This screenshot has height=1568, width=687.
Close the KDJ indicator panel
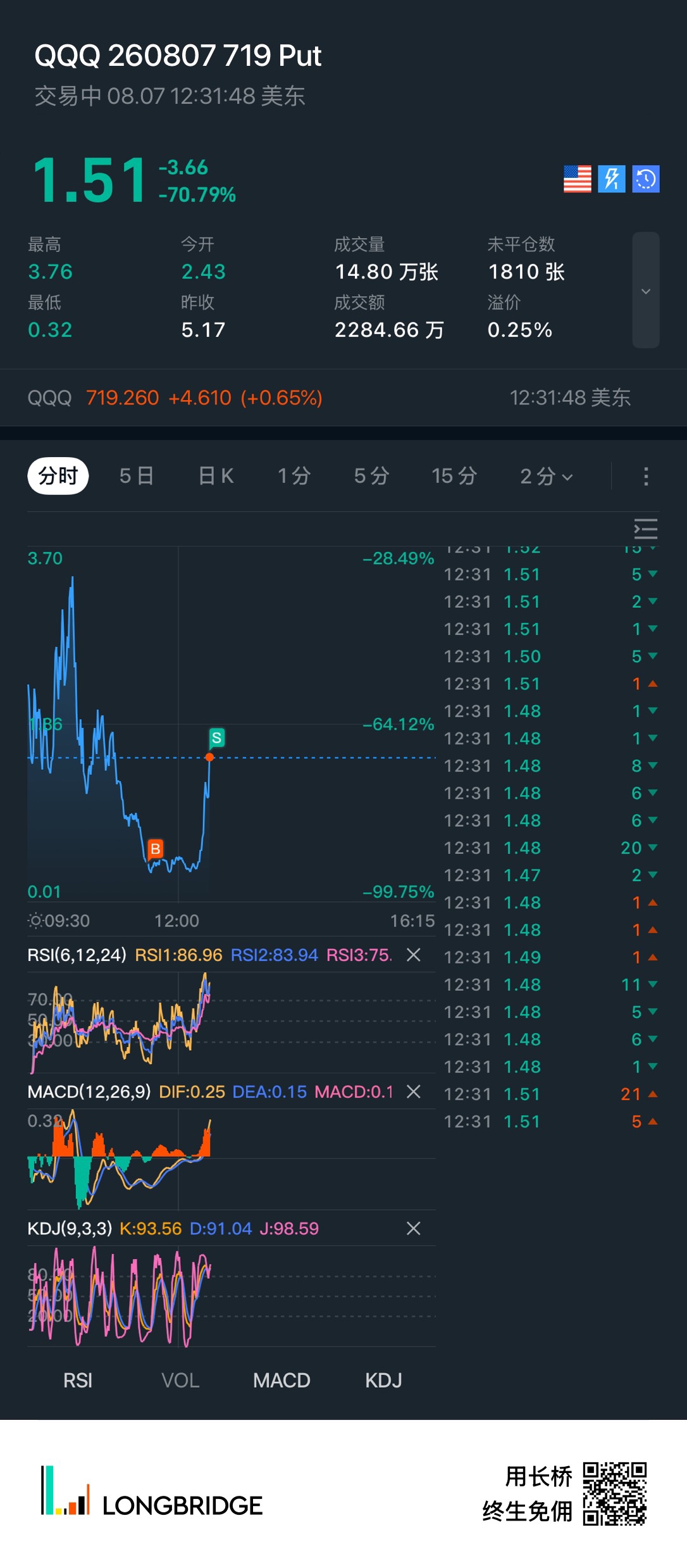tap(414, 1229)
